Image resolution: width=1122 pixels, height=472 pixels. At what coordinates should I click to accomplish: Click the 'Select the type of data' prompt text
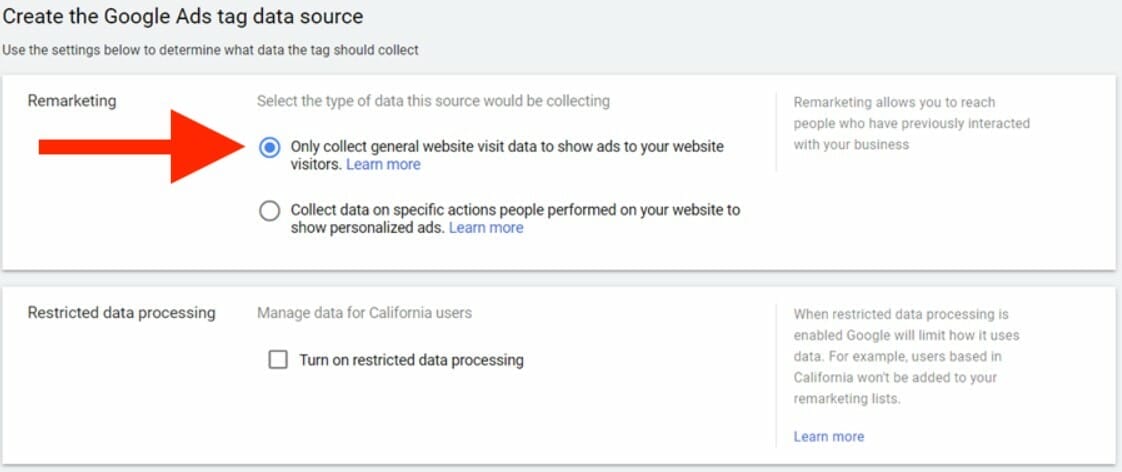pos(433,101)
